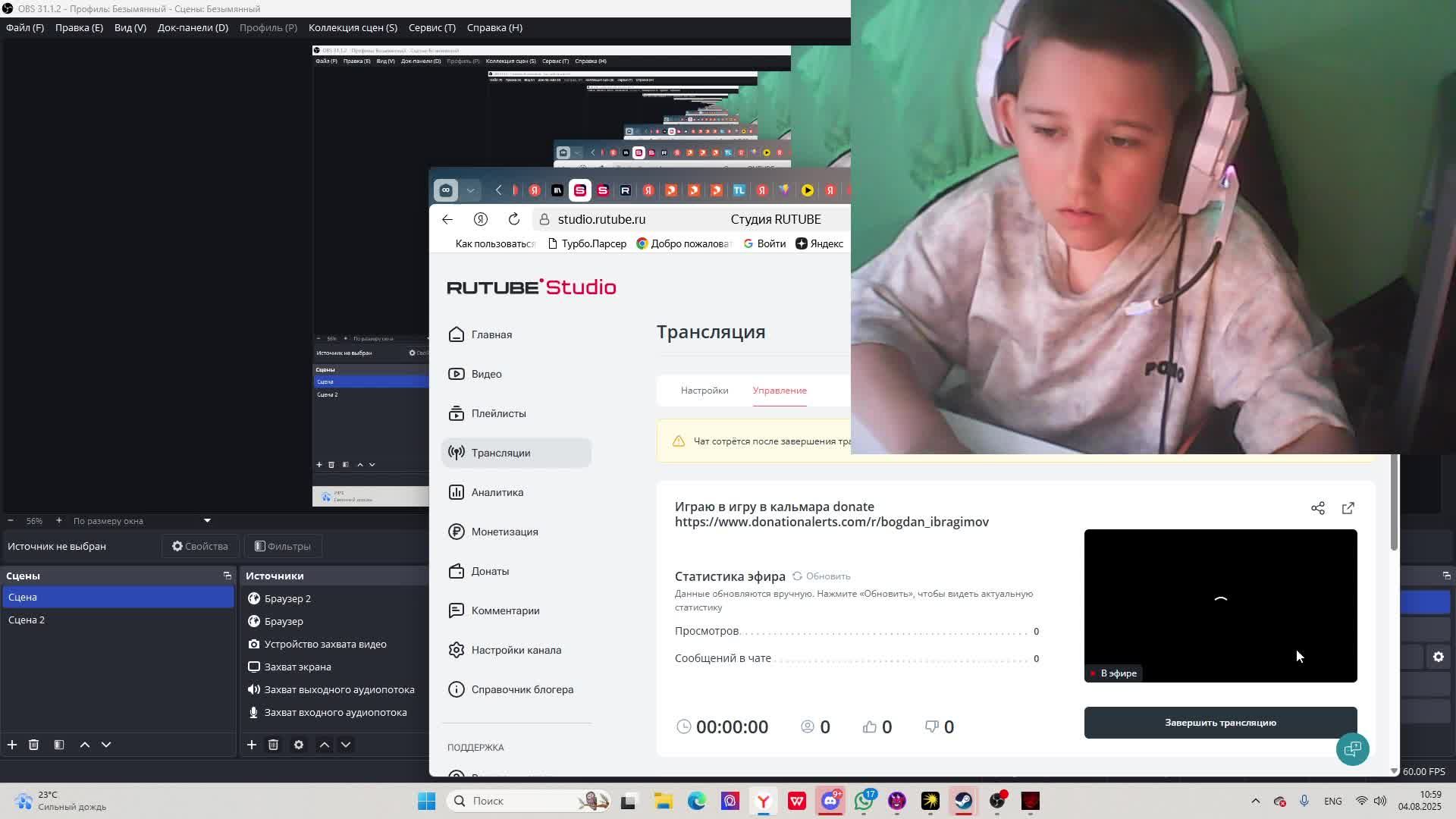Click the share icon on broadcast card
Viewport: 1456px width, 819px height.
tap(1318, 508)
